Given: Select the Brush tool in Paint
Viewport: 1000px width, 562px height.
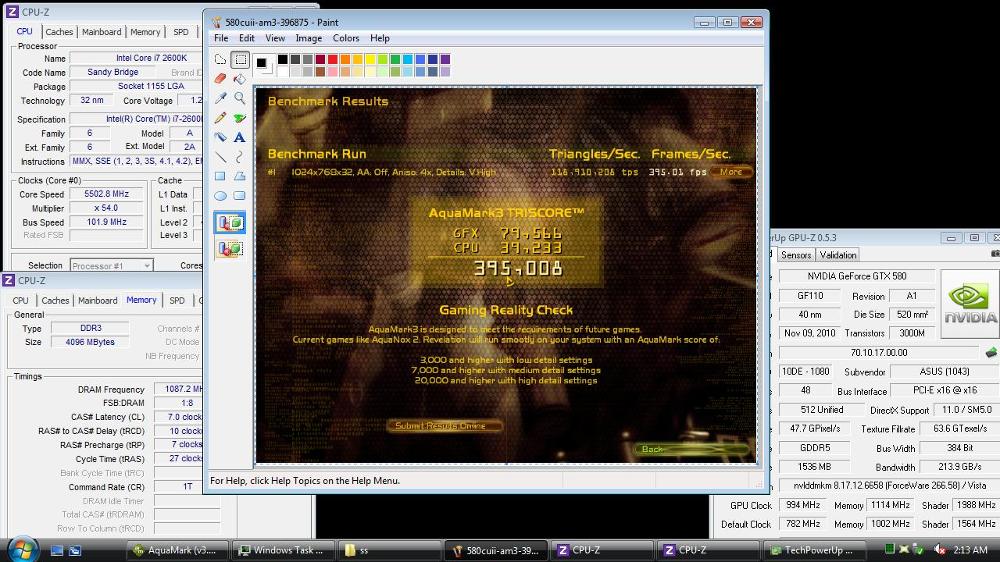Looking at the screenshot, I should pyautogui.click(x=240, y=118).
